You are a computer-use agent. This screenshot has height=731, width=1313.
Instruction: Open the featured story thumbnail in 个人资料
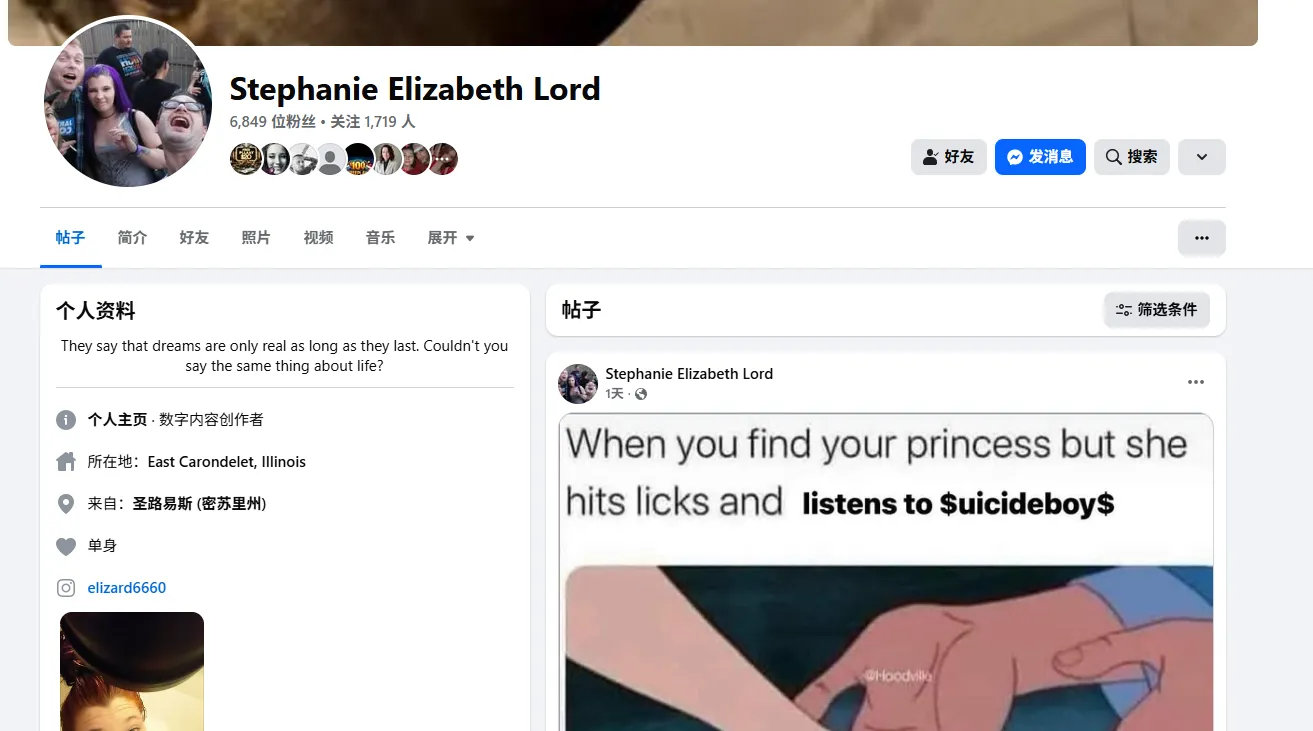(x=132, y=671)
